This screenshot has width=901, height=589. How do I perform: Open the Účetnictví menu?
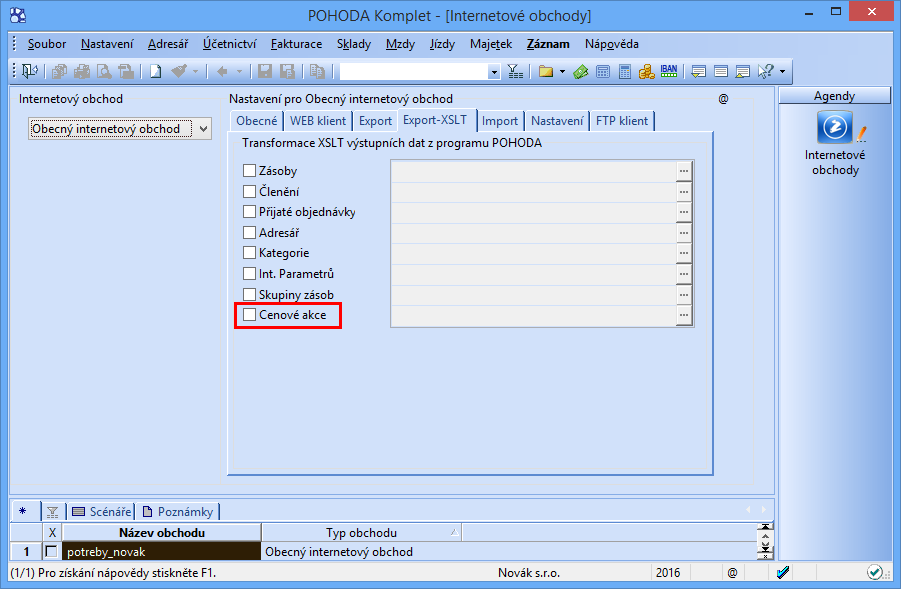229,44
